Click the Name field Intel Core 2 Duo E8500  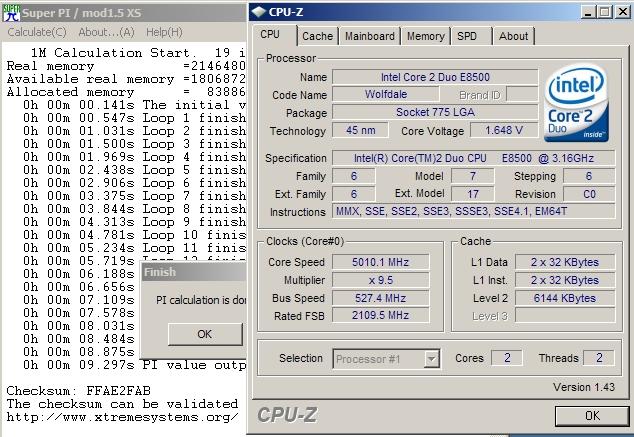click(x=435, y=77)
